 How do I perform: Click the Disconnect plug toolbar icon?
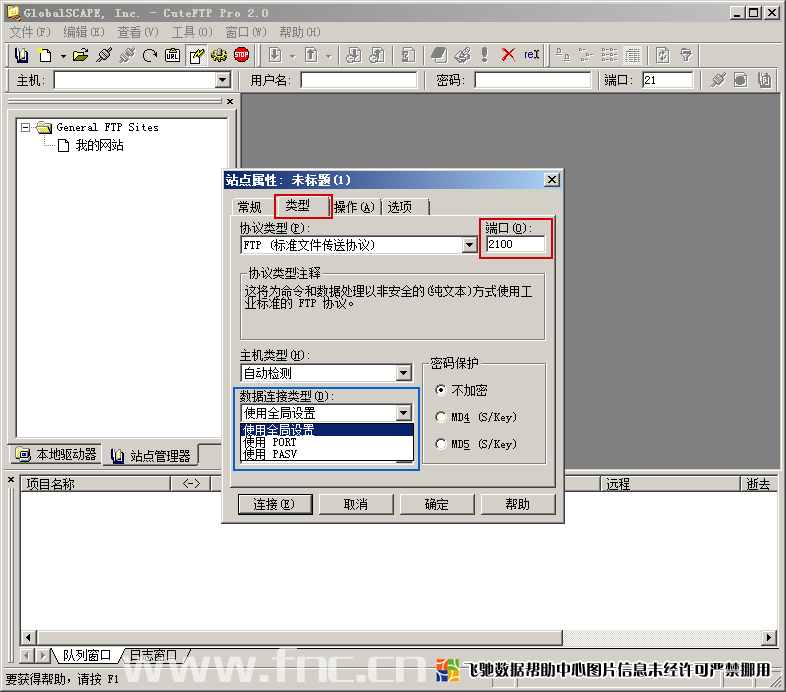pos(127,55)
